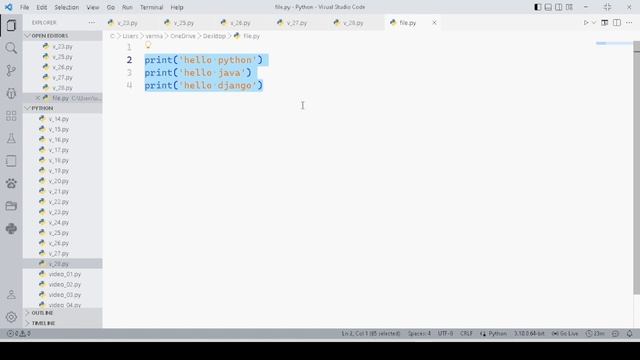Click OneDrive in the breadcrumb path

pos(183,36)
